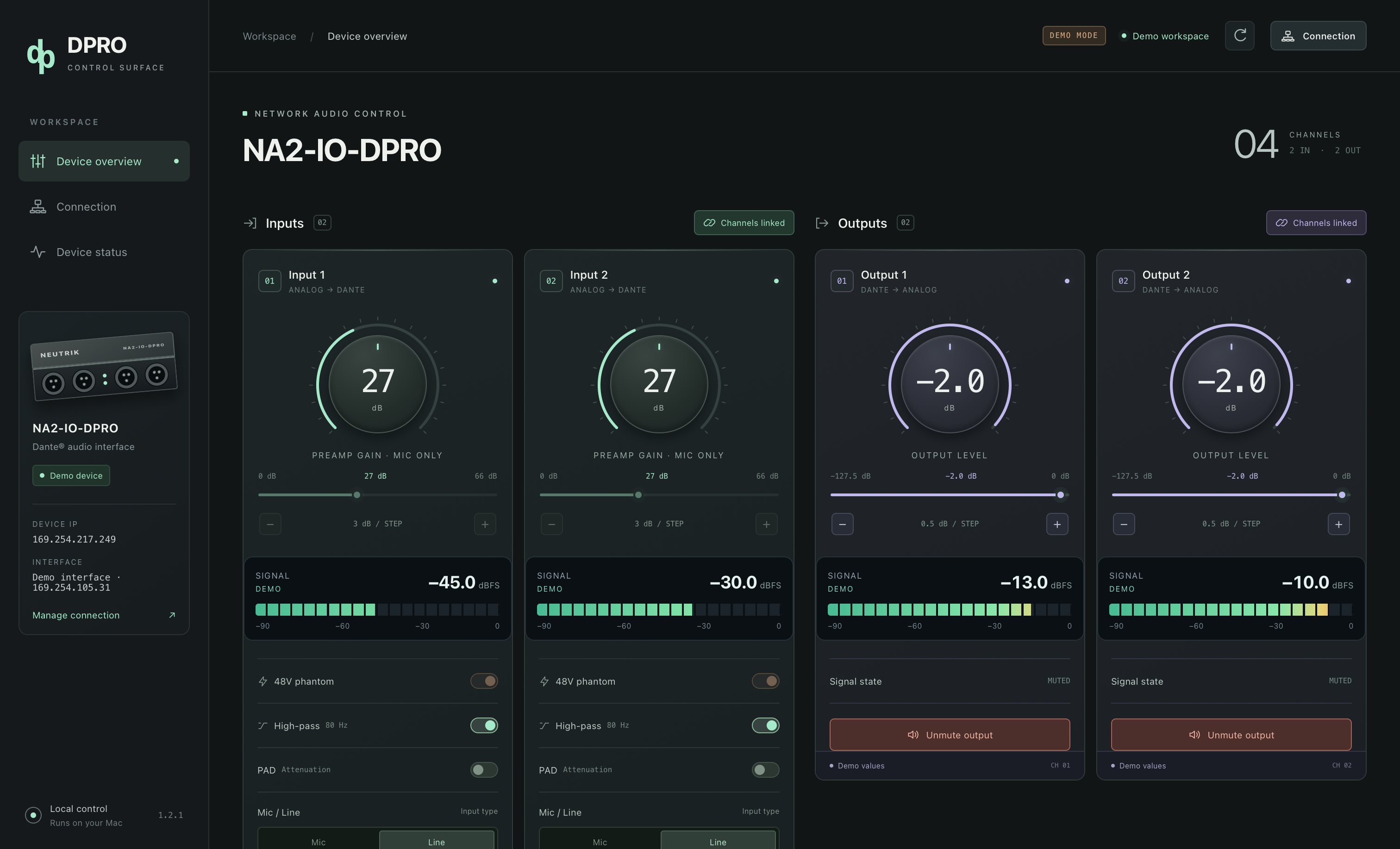Viewport: 1400px width, 849px height.
Task: Click the Input 2 high-pass filter icon
Action: (544, 725)
